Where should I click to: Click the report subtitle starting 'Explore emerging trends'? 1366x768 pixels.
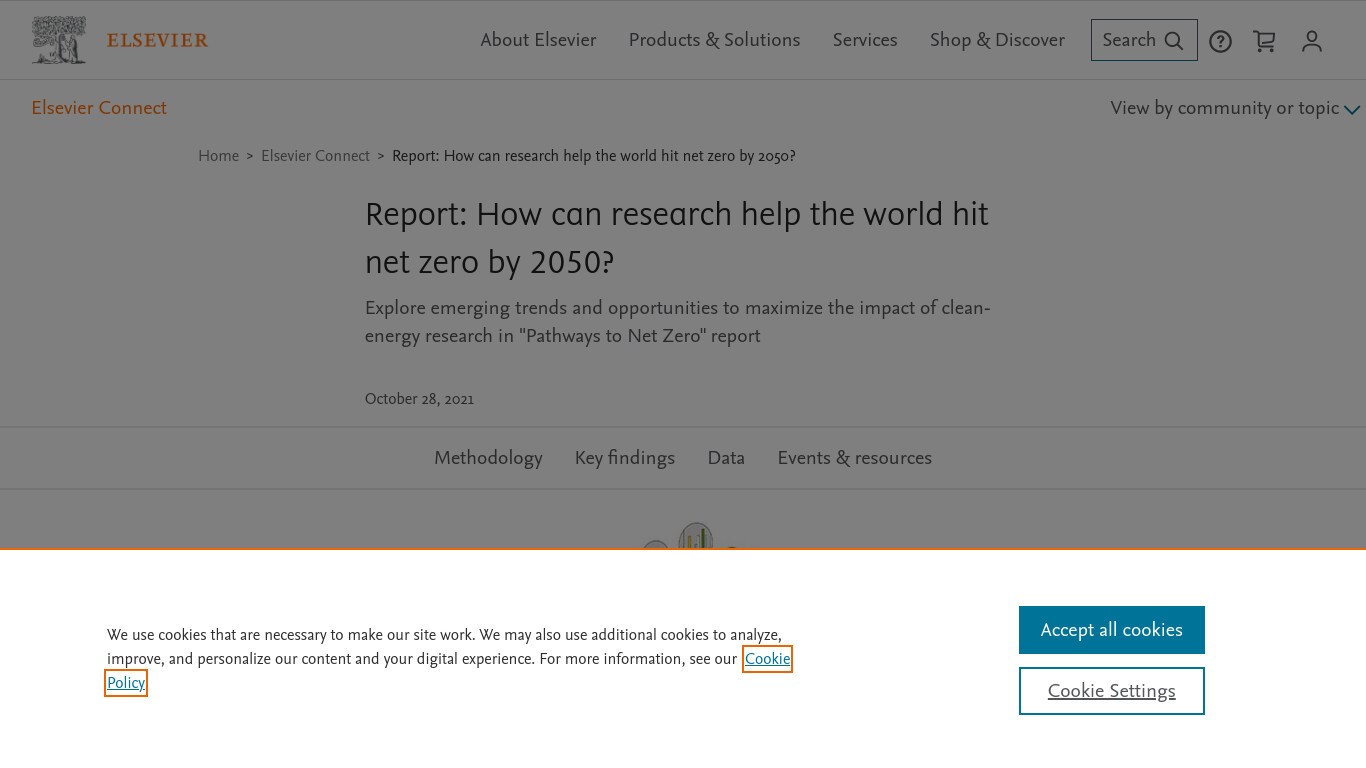[x=678, y=322]
